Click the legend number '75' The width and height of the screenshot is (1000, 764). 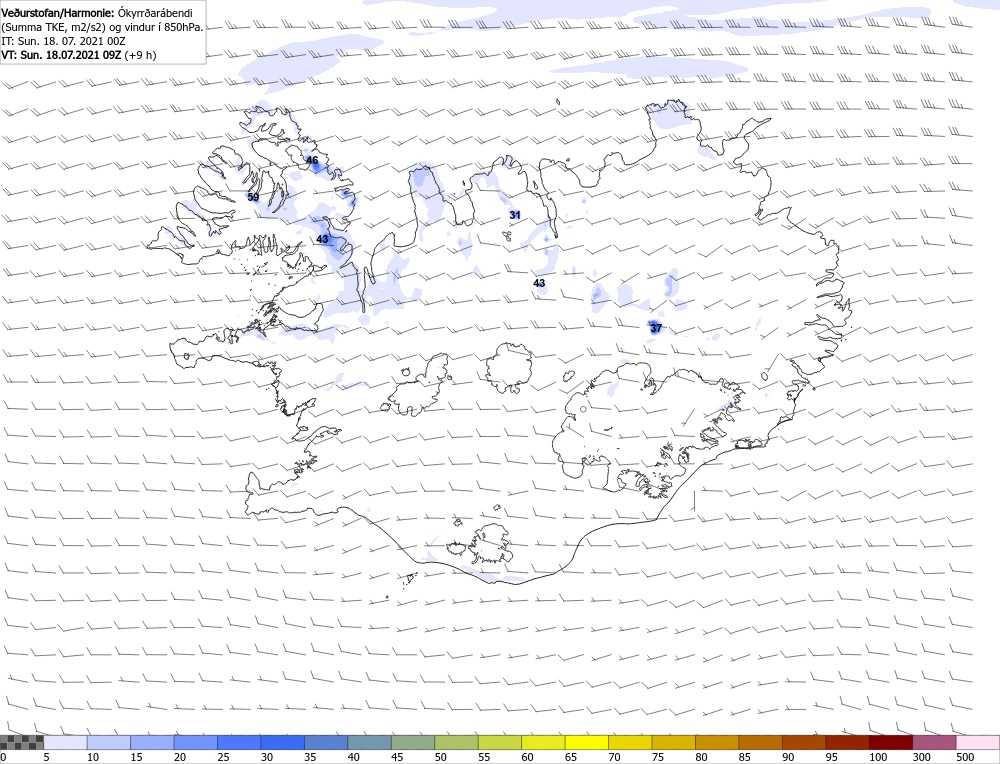(x=658, y=757)
